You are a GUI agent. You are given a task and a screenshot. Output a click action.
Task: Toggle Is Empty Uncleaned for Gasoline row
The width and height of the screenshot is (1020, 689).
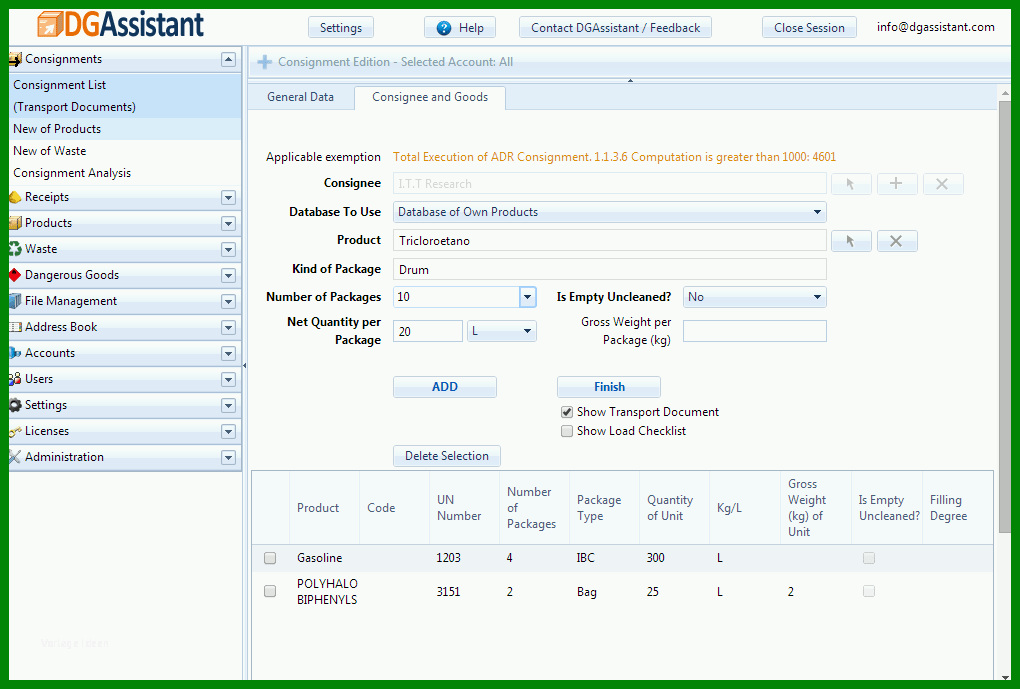tap(868, 558)
